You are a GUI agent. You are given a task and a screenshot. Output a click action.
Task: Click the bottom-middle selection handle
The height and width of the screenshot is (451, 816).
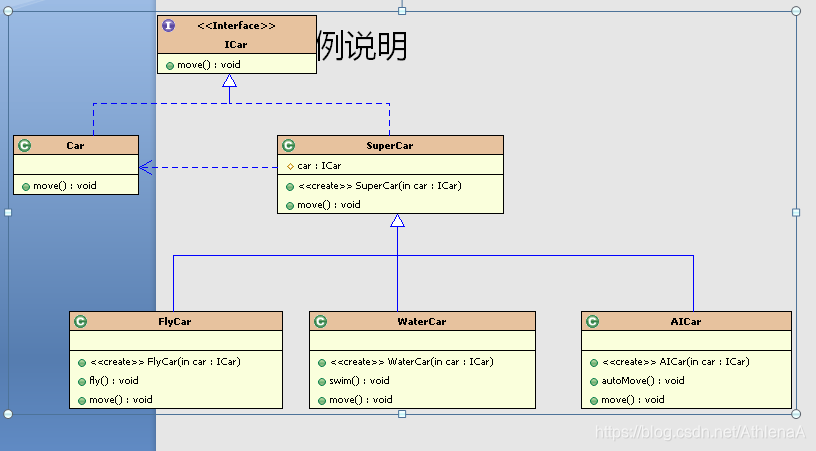pyautogui.click(x=402, y=414)
